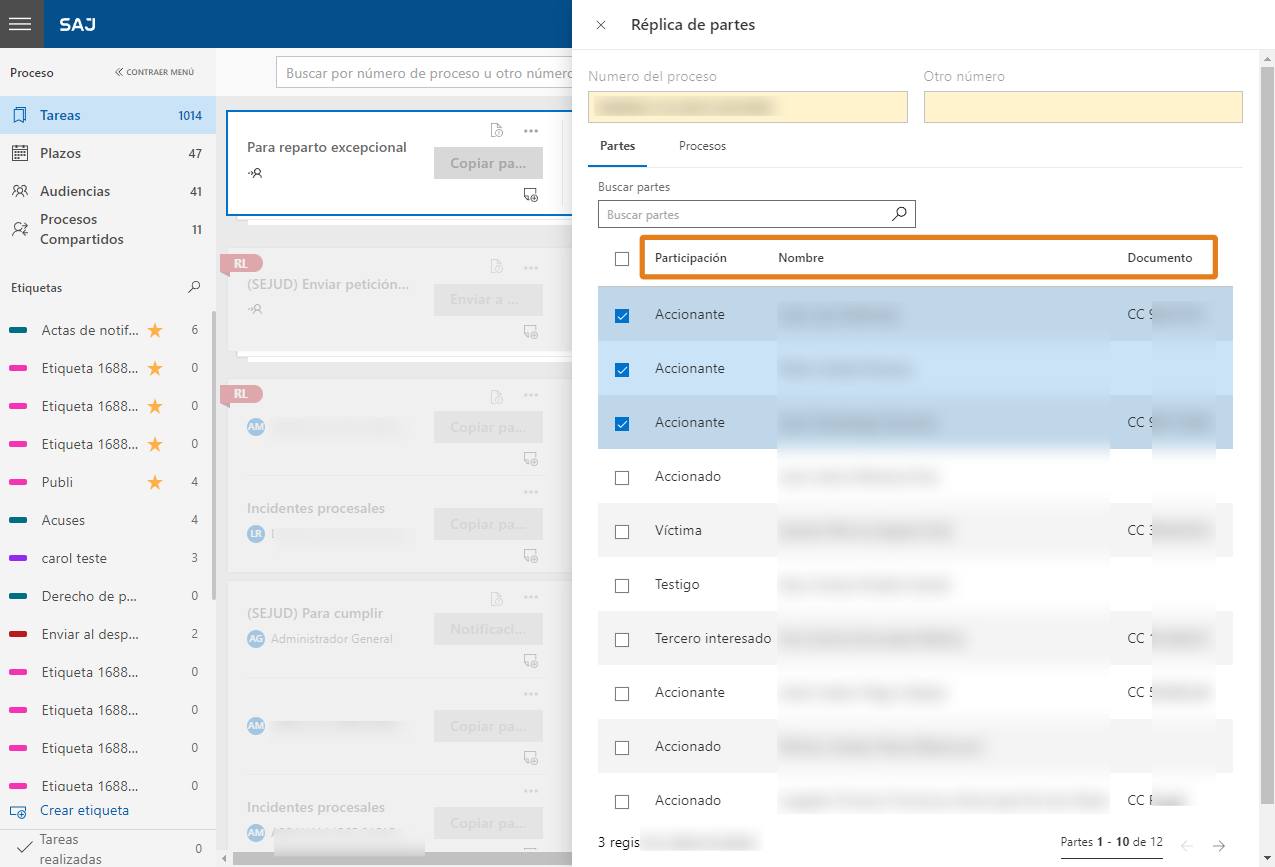Click Copiar pa... button on Para reparto excepcional
This screenshot has height=867, width=1275.
[488, 163]
